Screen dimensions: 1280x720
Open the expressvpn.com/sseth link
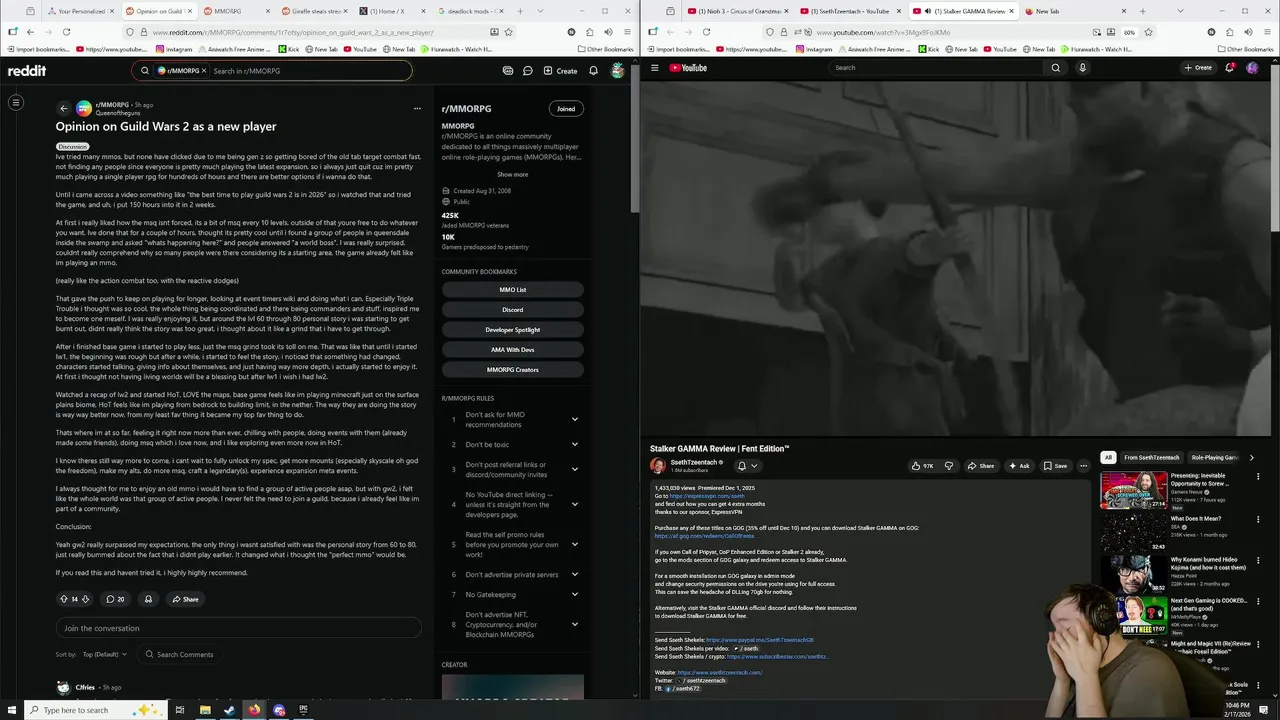click(x=707, y=496)
